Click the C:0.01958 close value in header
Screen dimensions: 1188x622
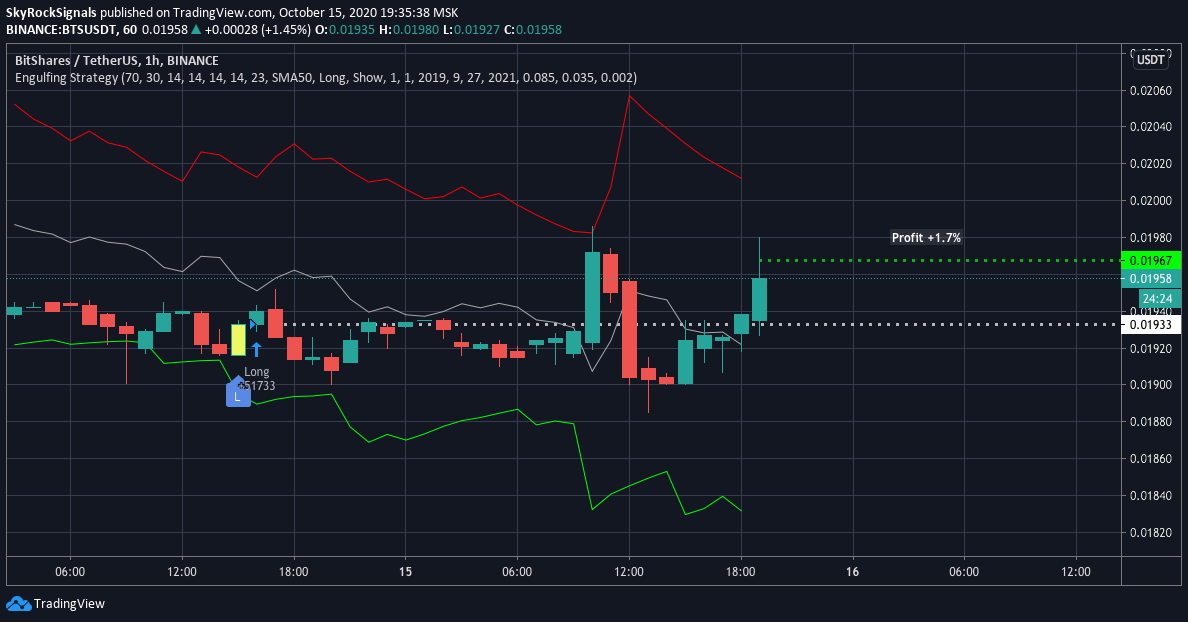point(533,30)
